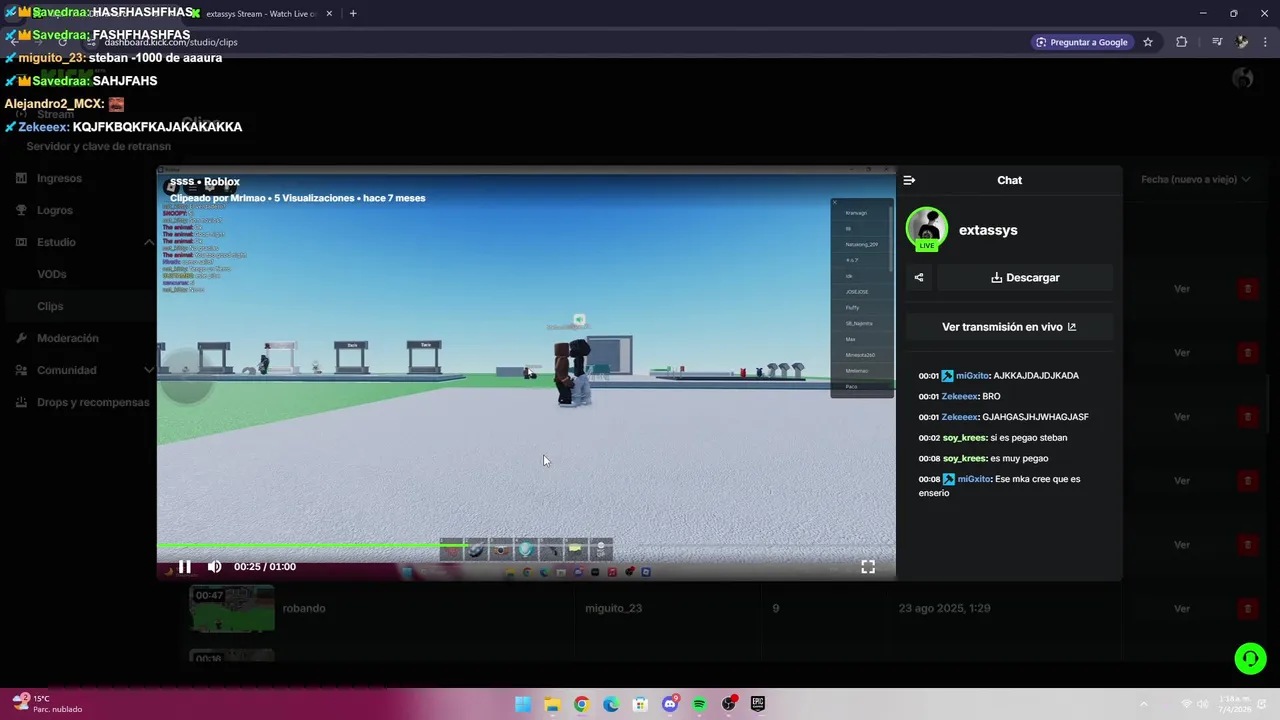Screen dimensions: 1280x720
Task: Mute the clip volume
Action: click(x=214, y=567)
